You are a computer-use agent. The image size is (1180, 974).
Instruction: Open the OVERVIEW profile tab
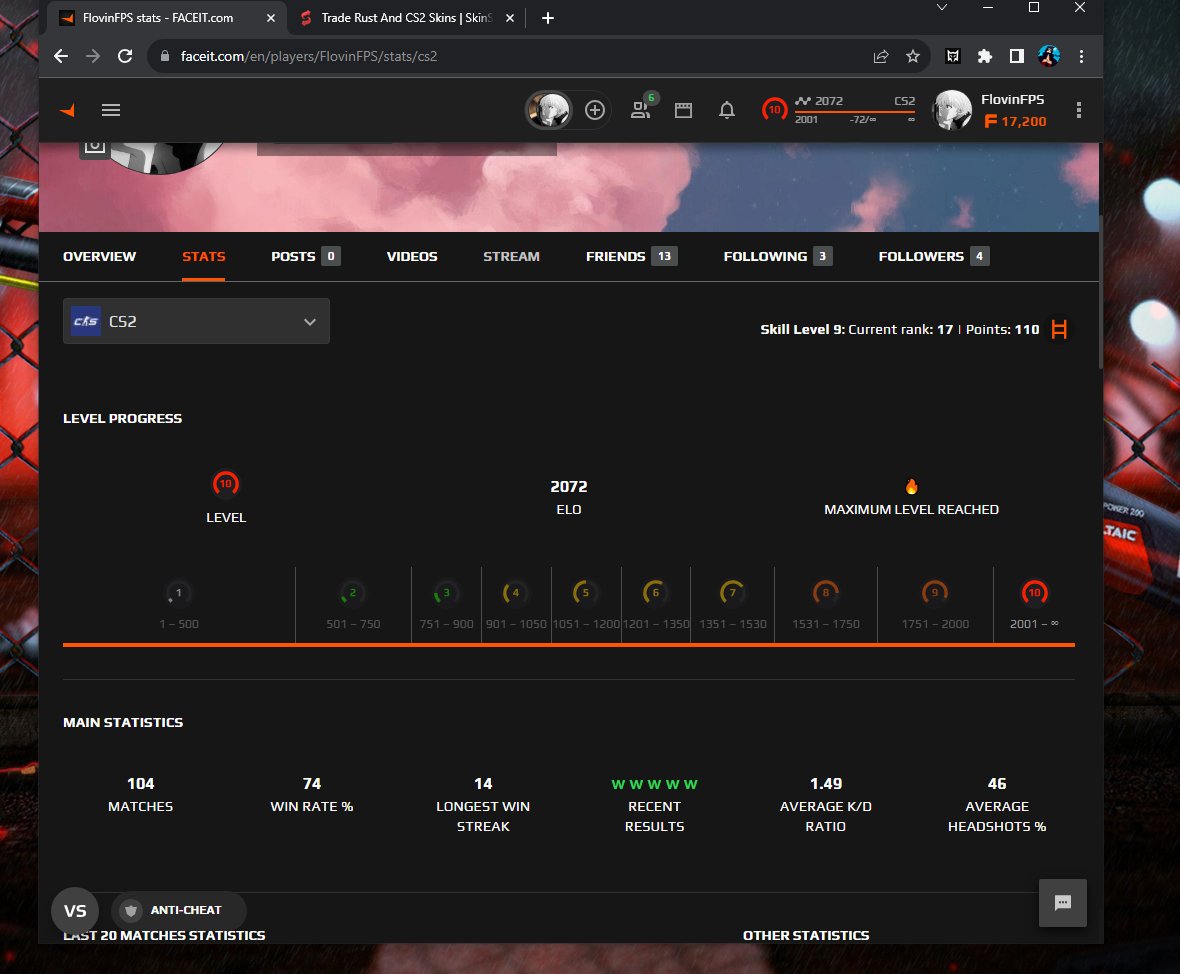99,257
